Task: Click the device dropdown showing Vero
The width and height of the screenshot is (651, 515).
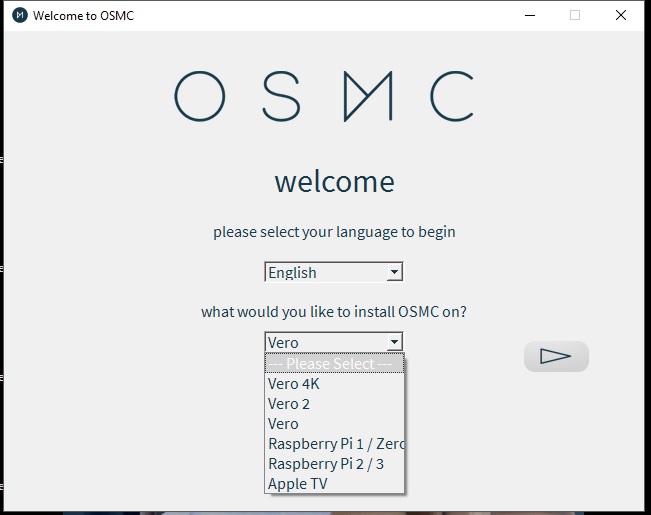Action: pos(334,342)
